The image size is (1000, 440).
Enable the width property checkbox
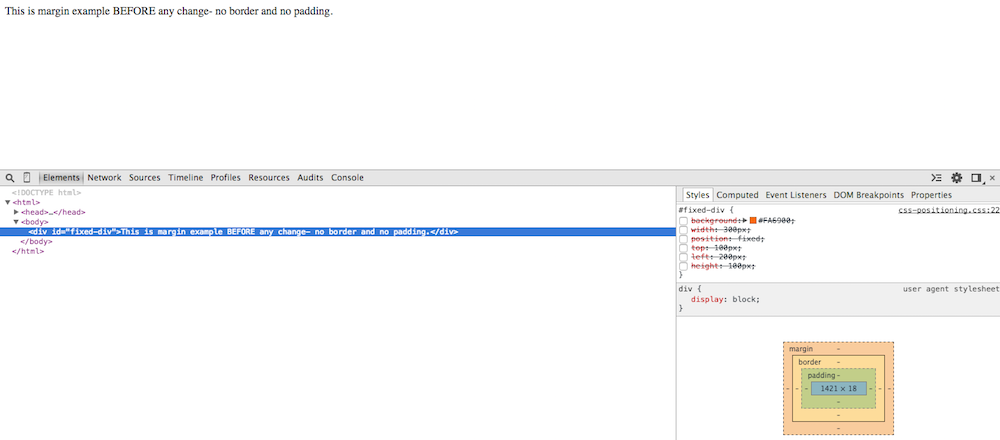[684, 230]
